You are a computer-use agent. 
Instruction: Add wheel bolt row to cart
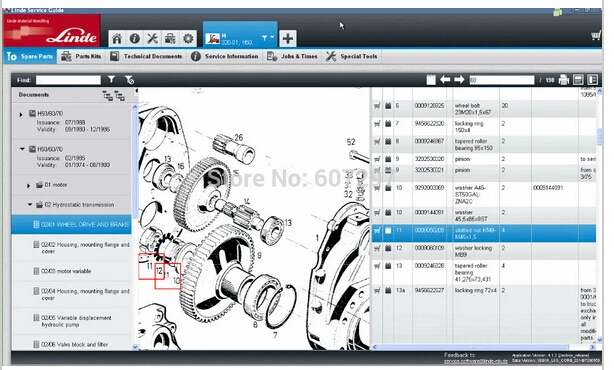click(x=377, y=106)
